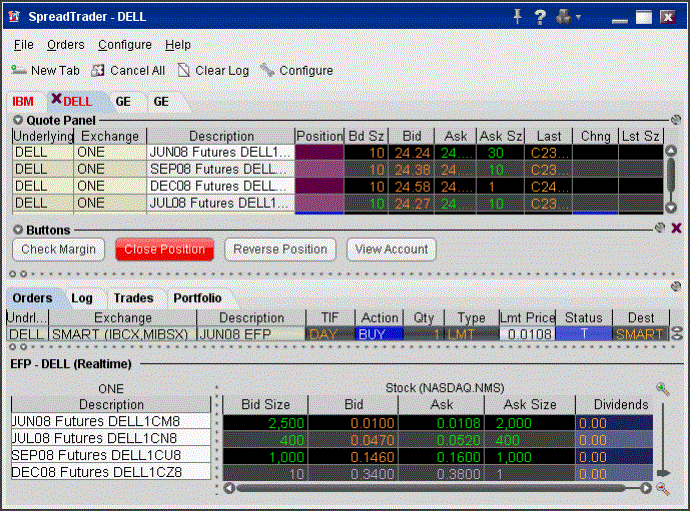Switch to the Portfolio tab
Image resolution: width=690 pixels, height=511 pixels.
[197, 298]
